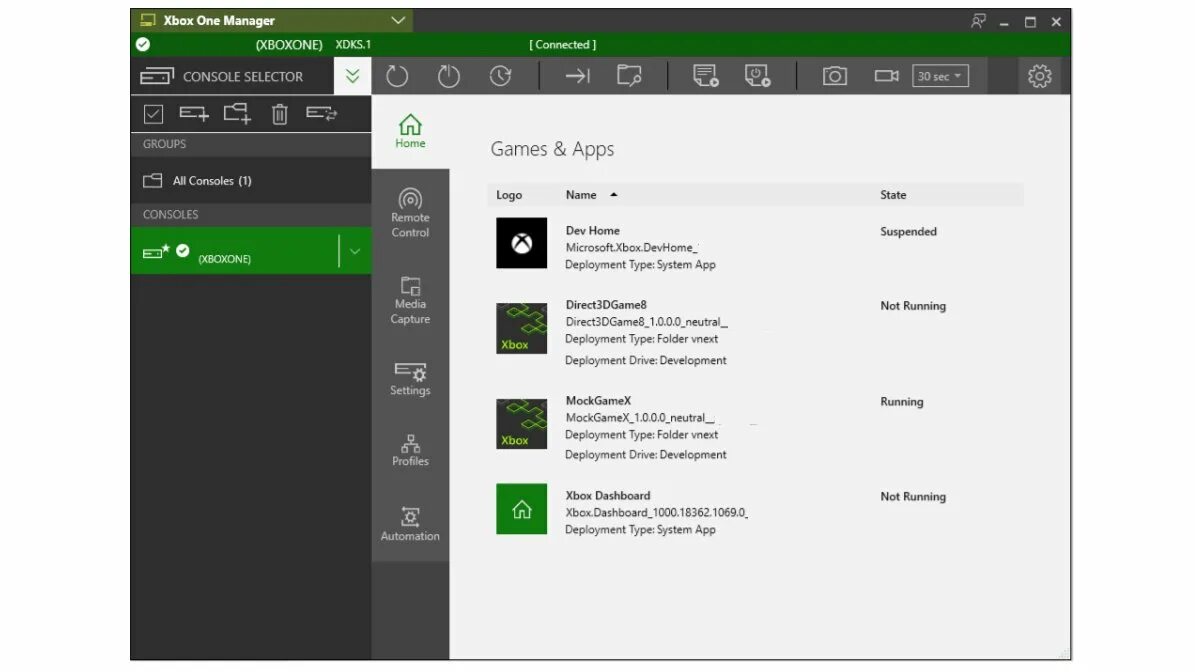Click the console swap arrows icon
This screenshot has width=1195, height=672.
pos(321,114)
